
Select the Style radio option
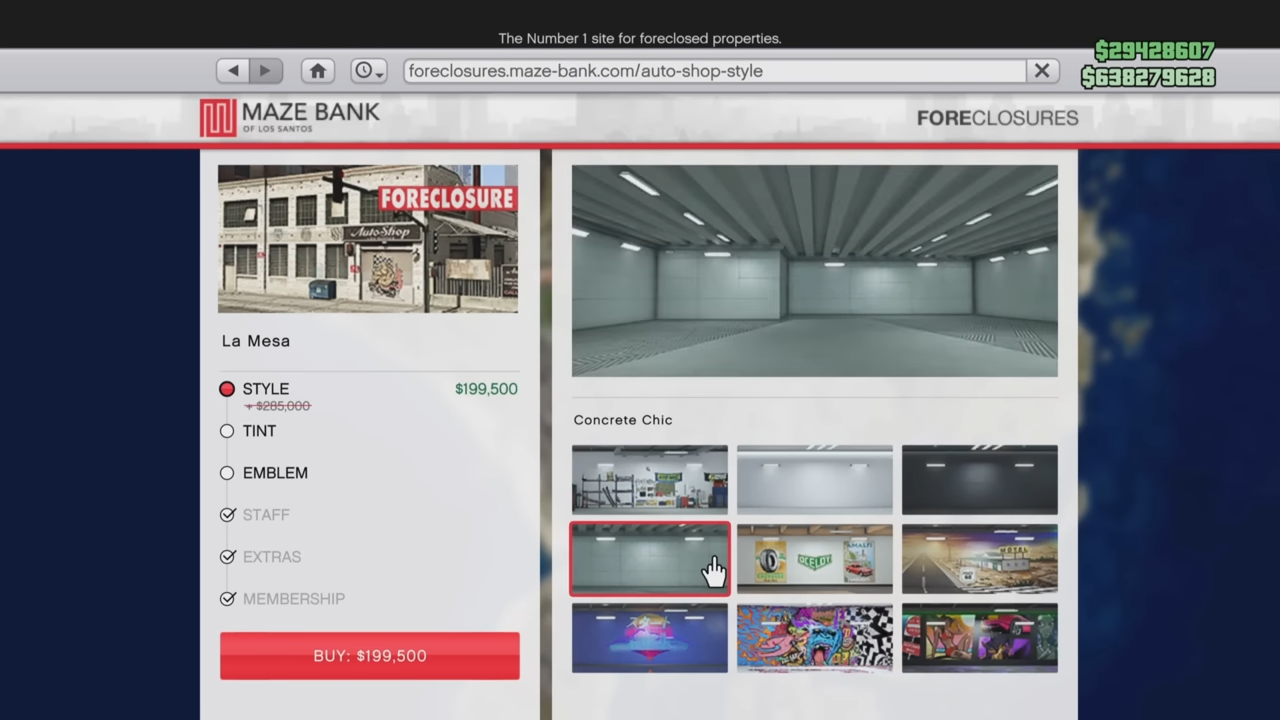tap(227, 389)
